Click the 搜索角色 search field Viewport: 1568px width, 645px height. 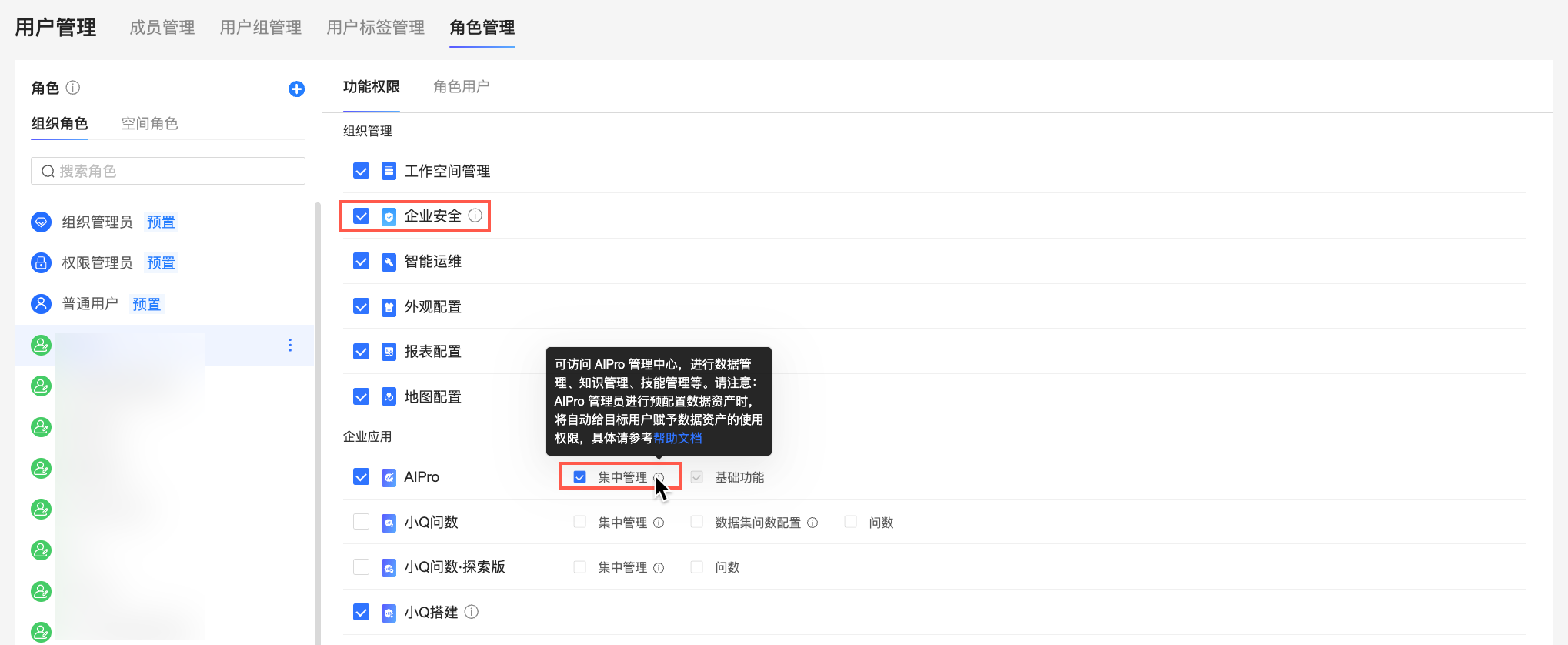[x=168, y=171]
